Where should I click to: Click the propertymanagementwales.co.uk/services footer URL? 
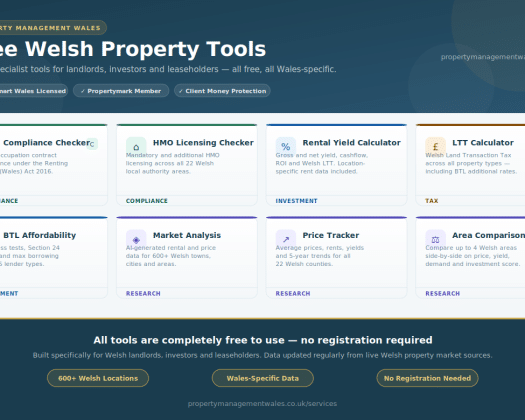262,404
